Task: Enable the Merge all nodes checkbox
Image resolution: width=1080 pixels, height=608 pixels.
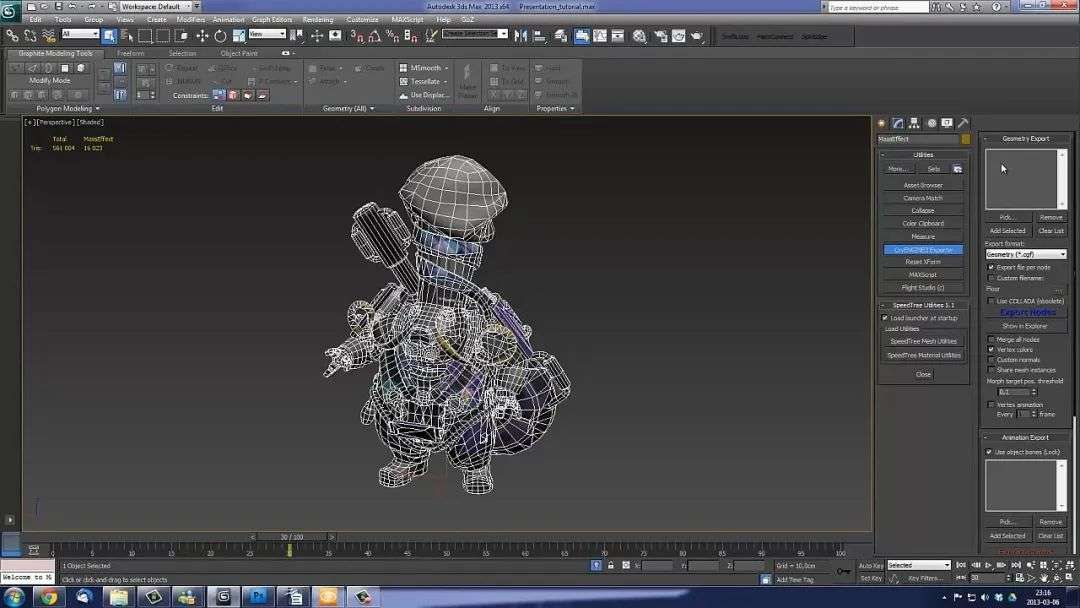Action: pos(991,339)
